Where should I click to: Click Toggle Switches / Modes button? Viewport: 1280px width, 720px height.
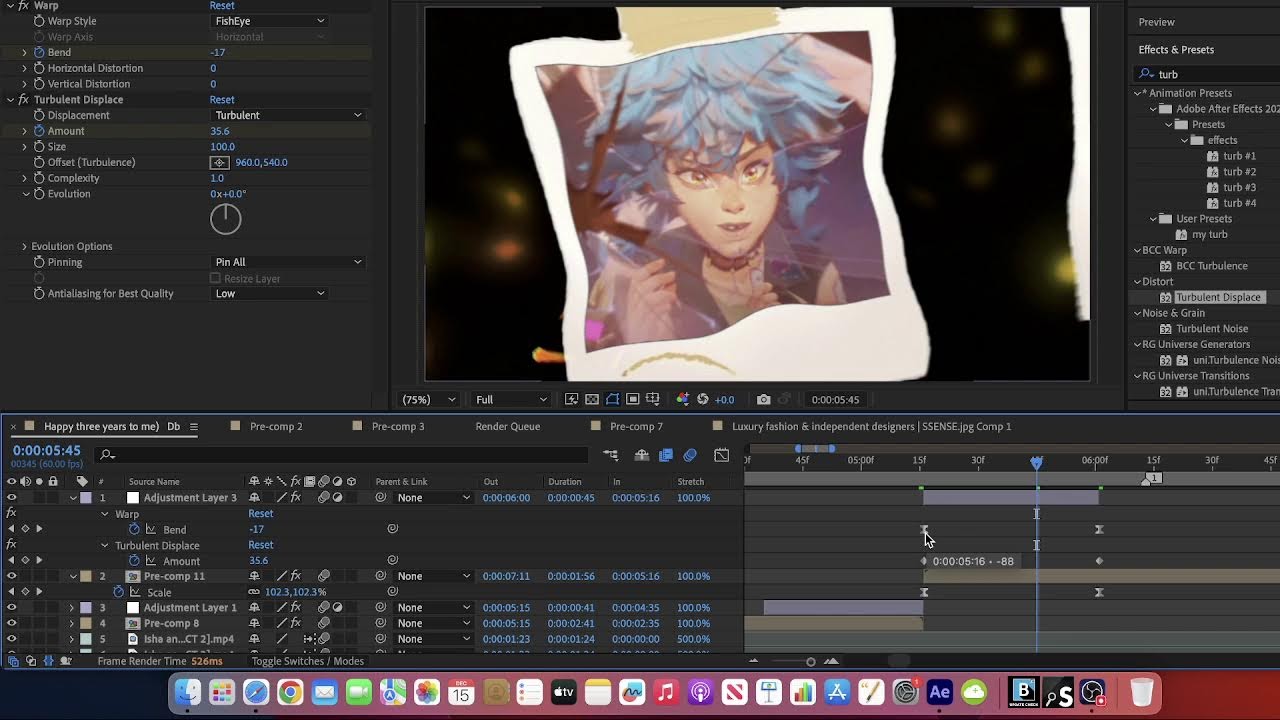[307, 661]
